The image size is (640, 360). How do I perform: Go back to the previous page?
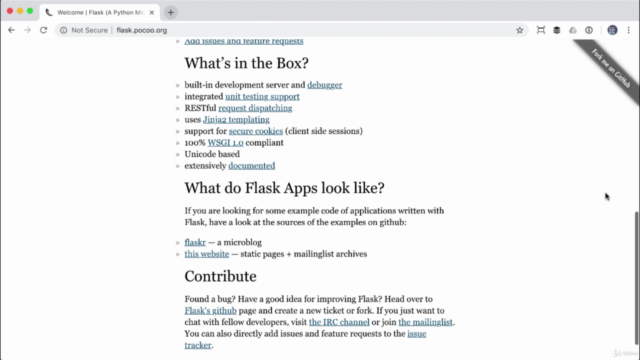(x=11, y=30)
